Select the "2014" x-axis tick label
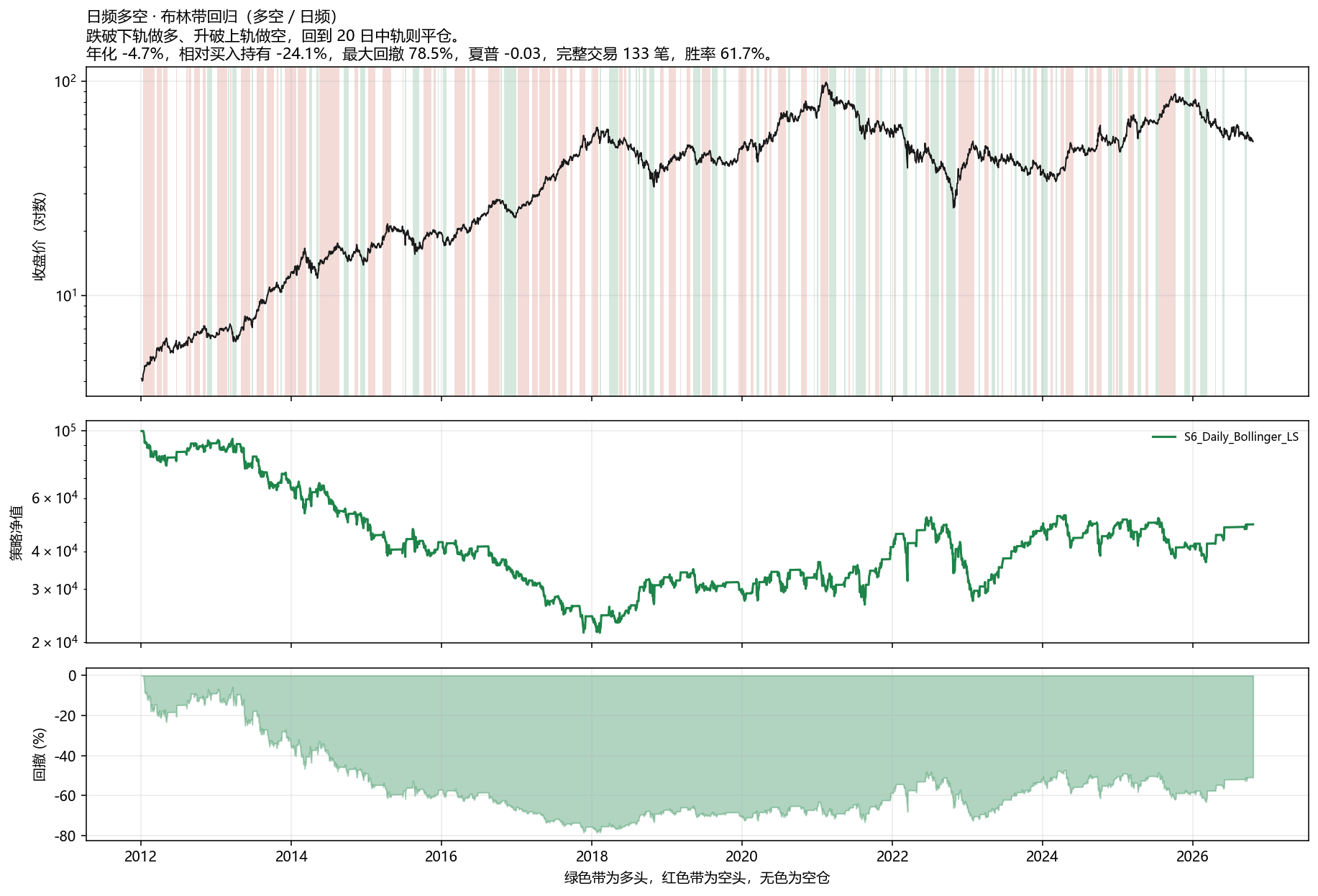Screen dimensions: 1318x896 pyautogui.click(x=291, y=856)
